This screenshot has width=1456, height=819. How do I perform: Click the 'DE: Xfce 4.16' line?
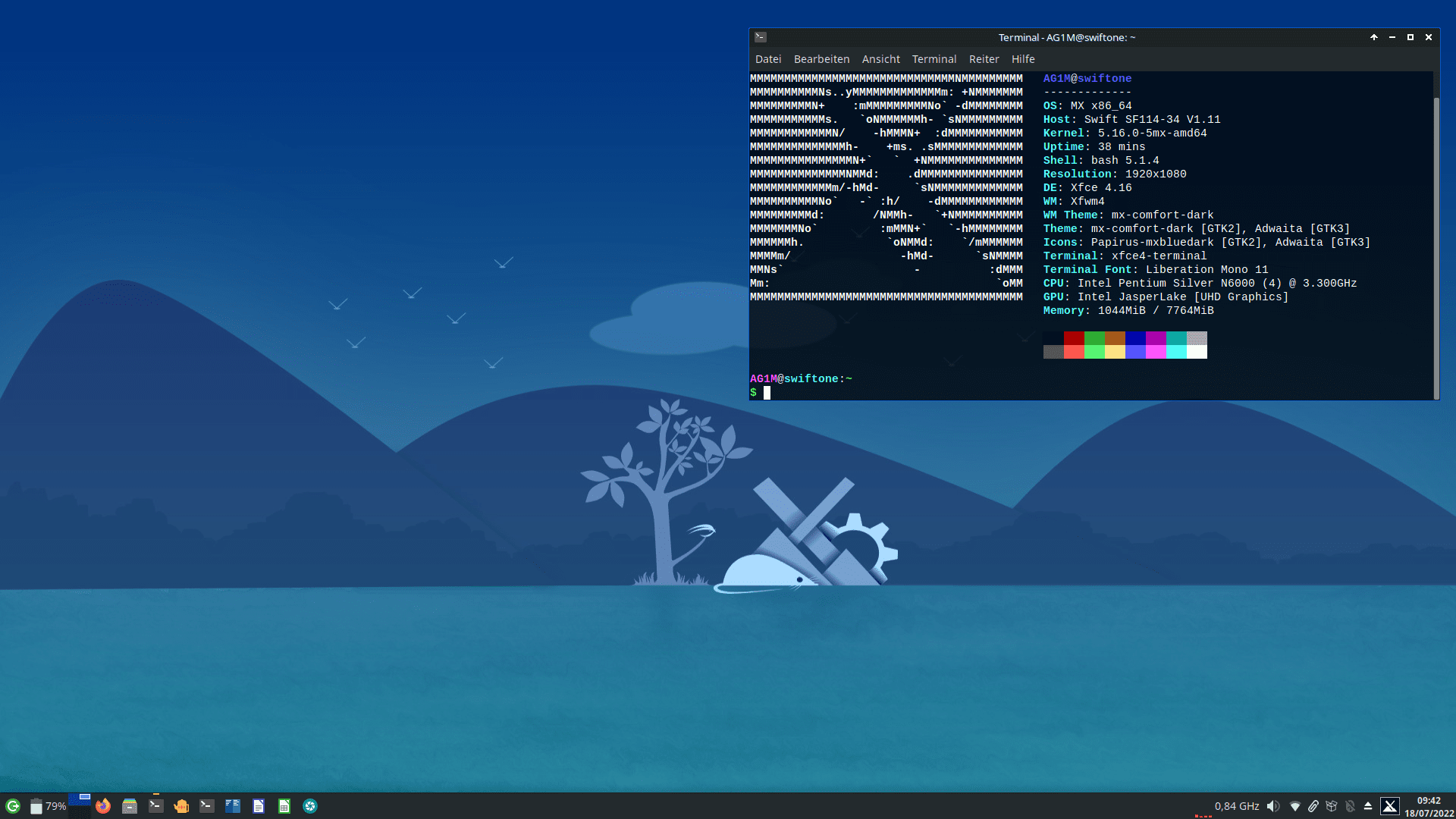tap(1087, 188)
